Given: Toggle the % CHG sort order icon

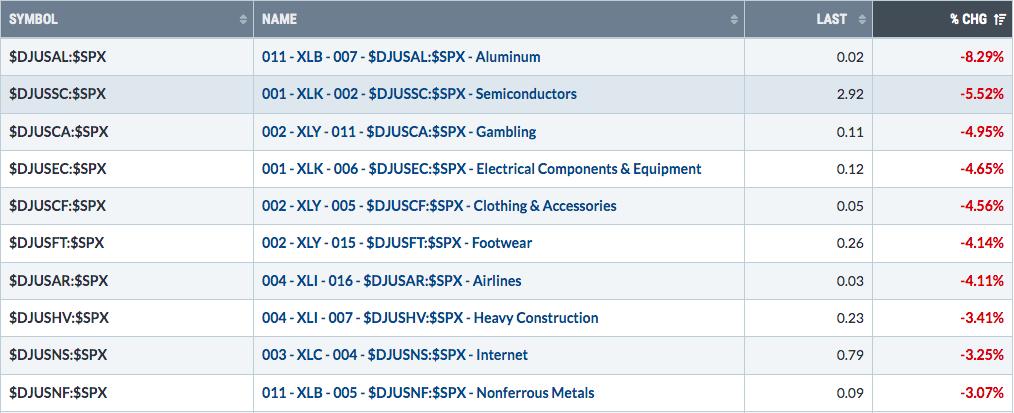Looking at the screenshot, I should [x=1000, y=19].
